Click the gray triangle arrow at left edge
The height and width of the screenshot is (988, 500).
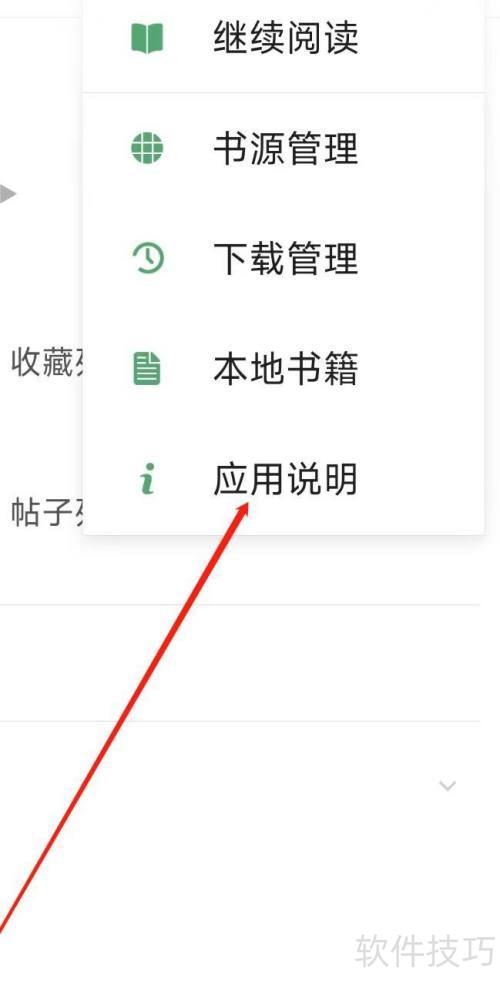pyautogui.click(x=8, y=194)
